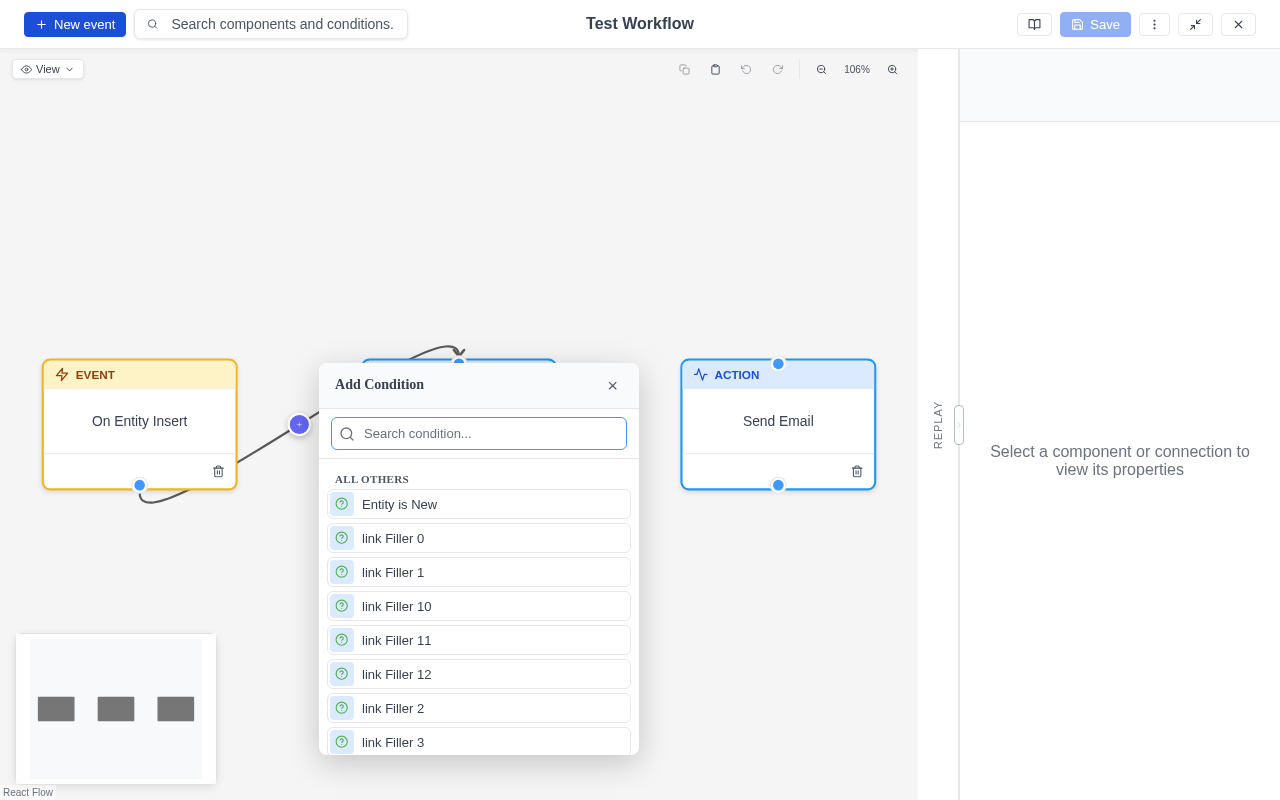Open the three-dot options menu

pyautogui.click(x=1154, y=24)
